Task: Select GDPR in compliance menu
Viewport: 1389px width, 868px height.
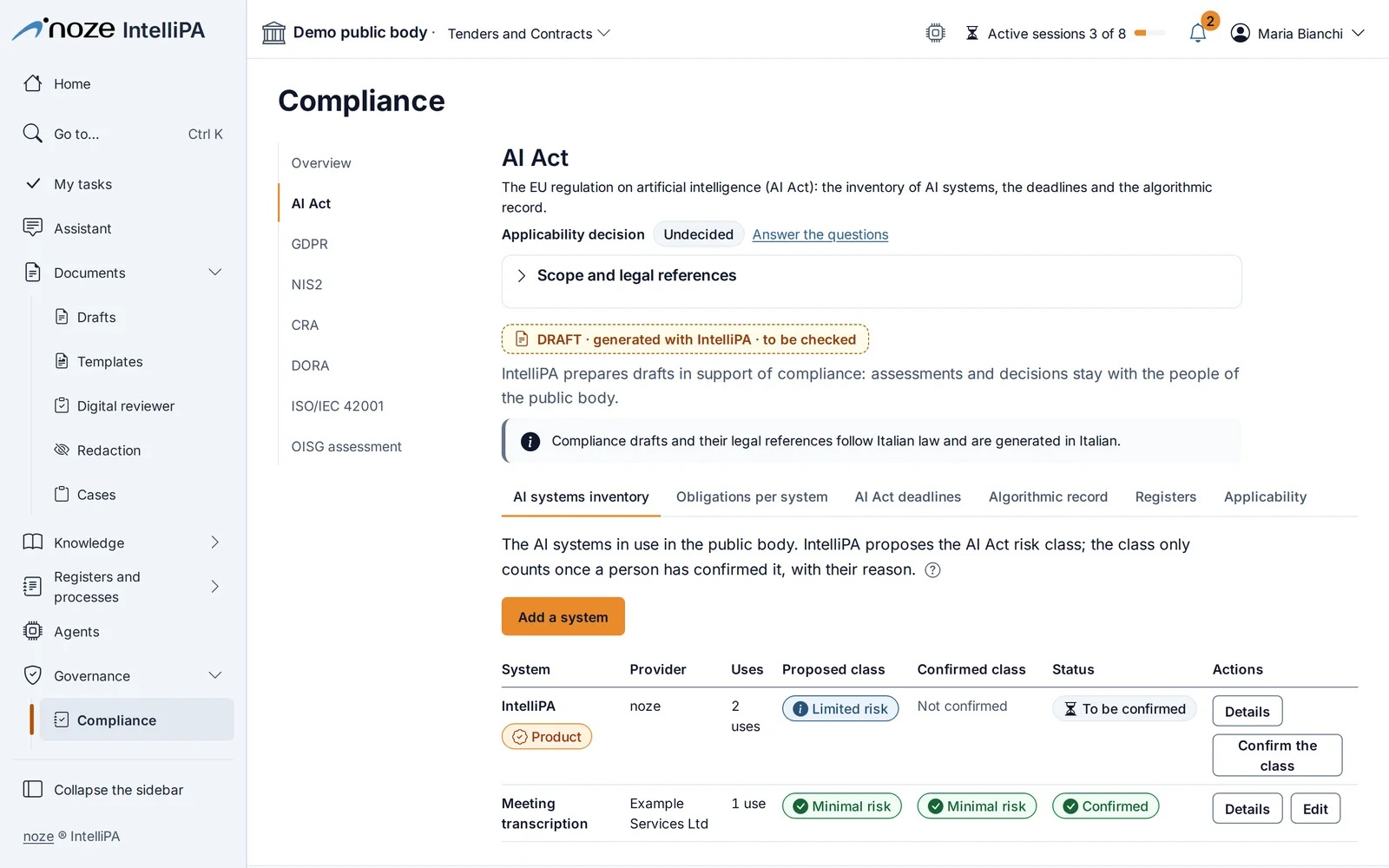Action: tap(310, 244)
